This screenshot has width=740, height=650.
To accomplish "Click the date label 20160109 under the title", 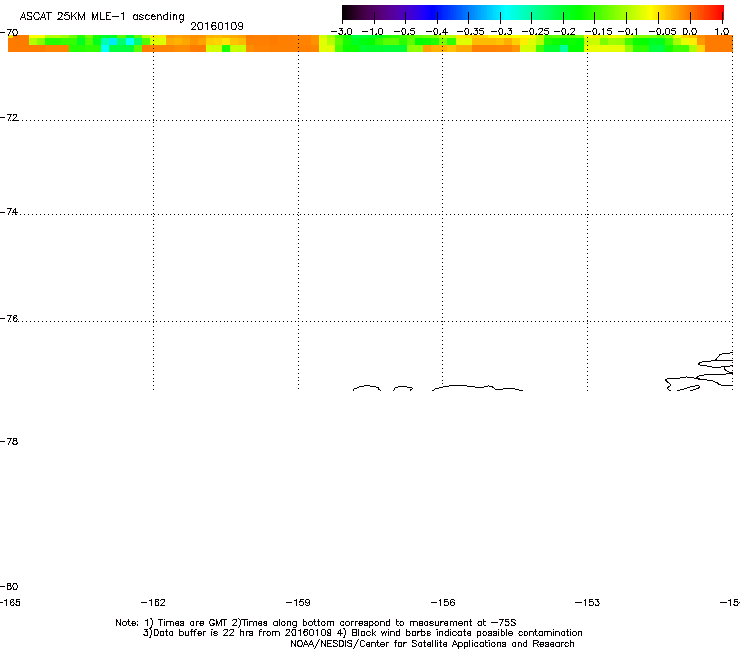I will coord(217,26).
